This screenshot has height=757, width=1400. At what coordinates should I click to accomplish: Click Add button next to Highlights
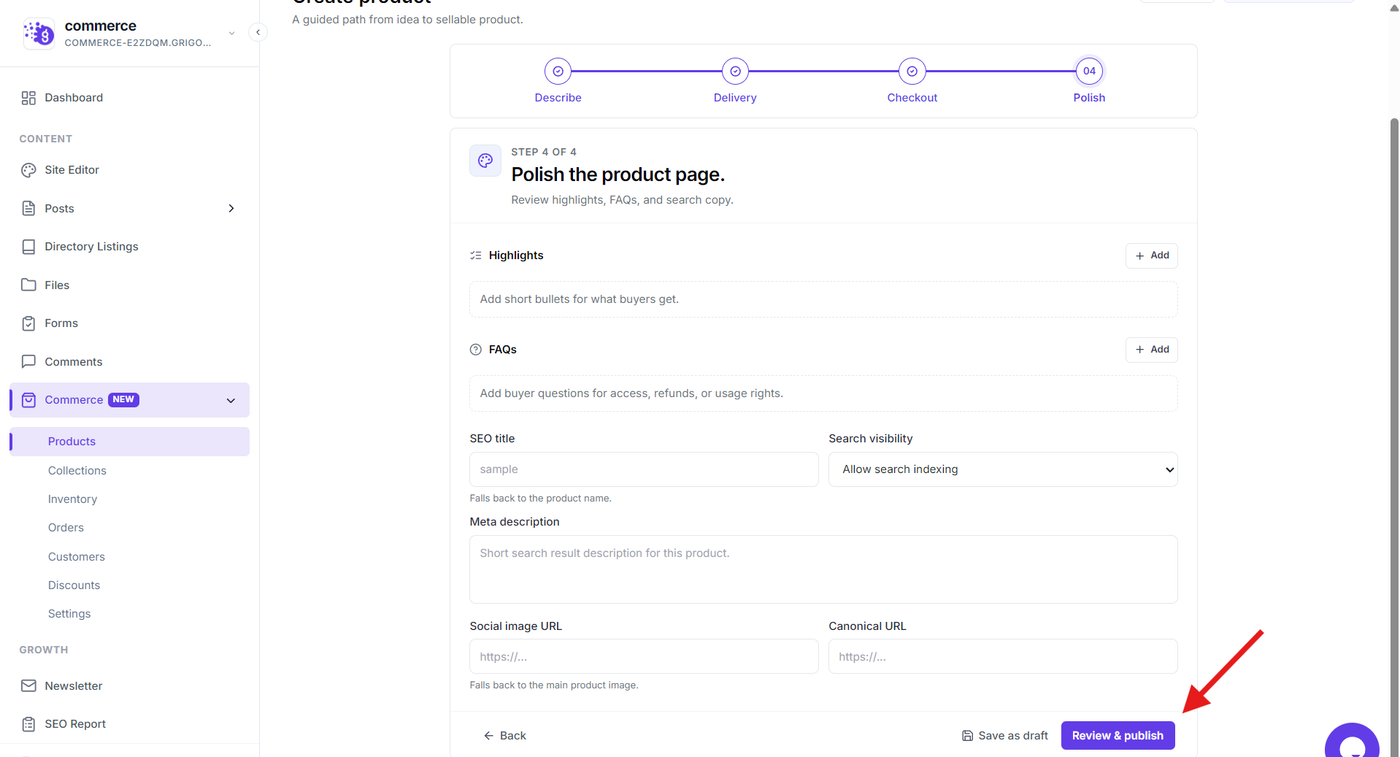click(1152, 256)
